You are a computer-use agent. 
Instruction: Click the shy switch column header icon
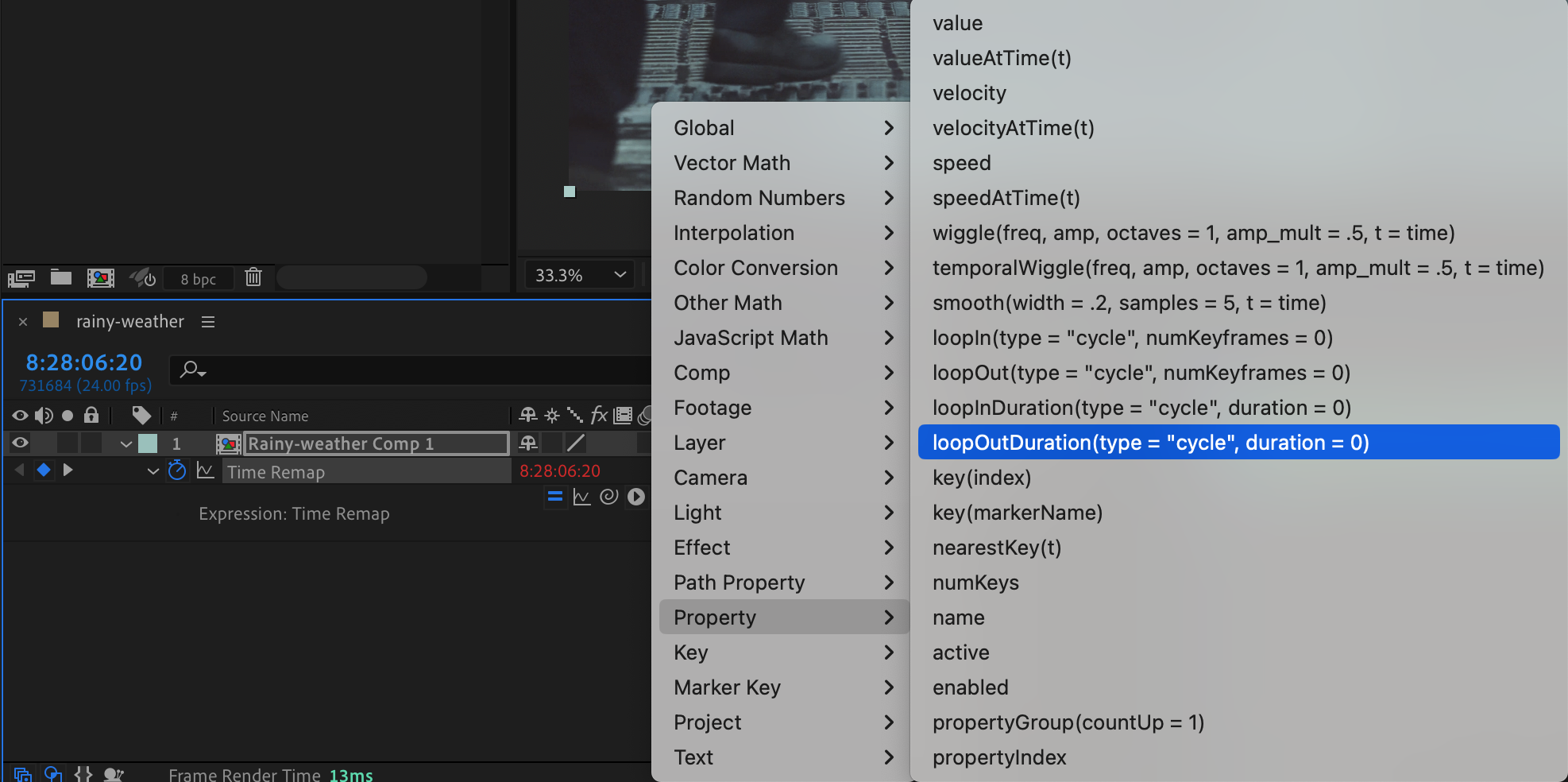click(x=527, y=415)
